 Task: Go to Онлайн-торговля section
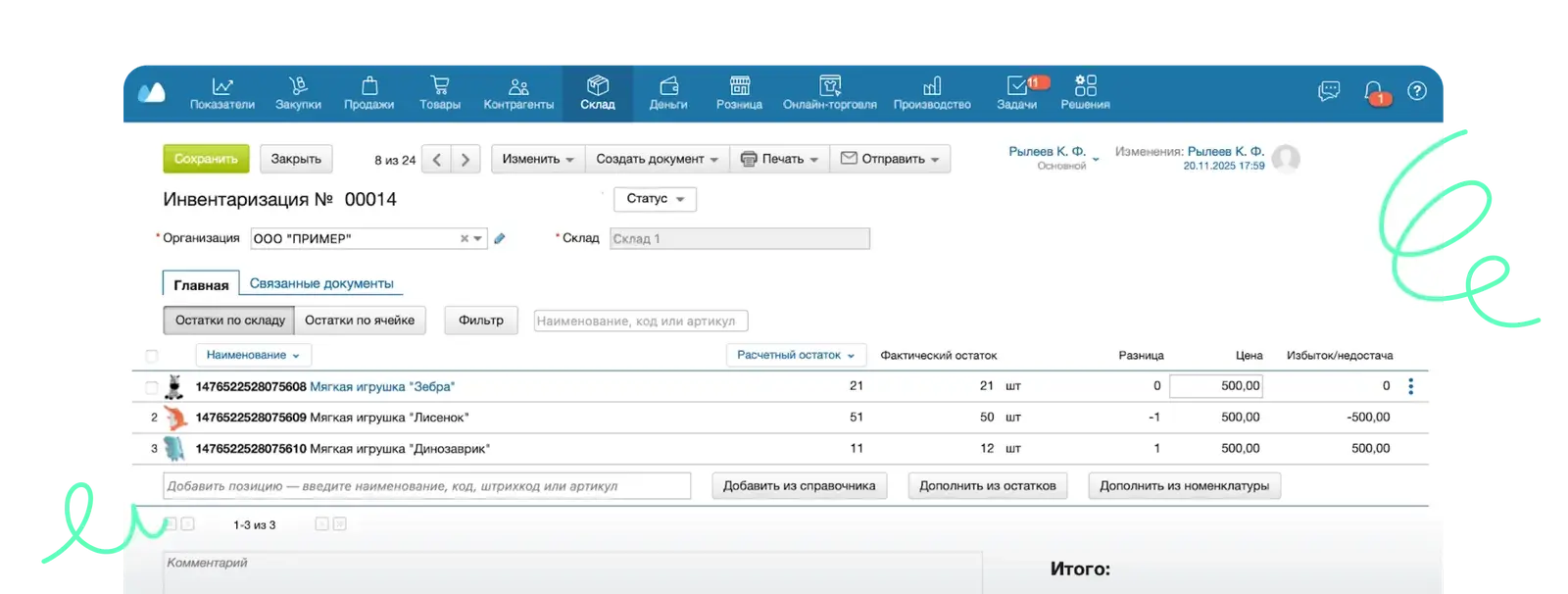coord(830,93)
